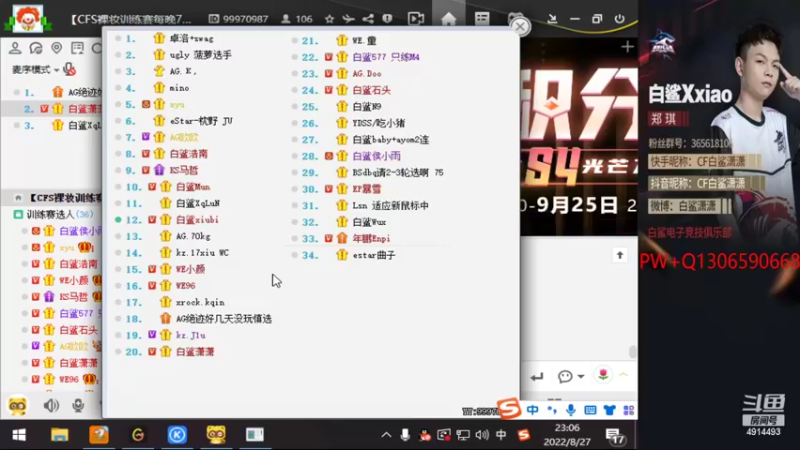Click the system tray volume icon

coord(482,435)
